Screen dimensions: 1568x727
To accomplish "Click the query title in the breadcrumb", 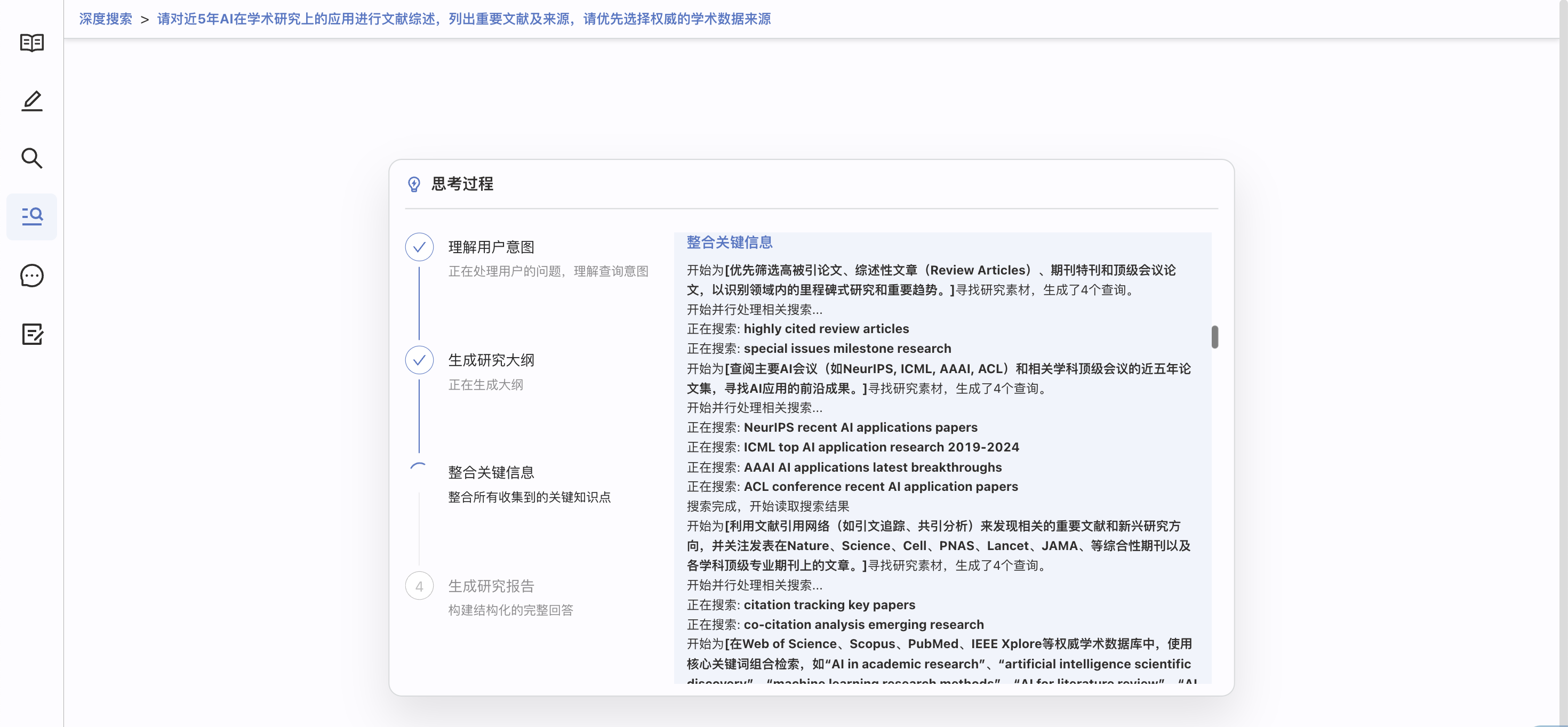I will point(464,19).
